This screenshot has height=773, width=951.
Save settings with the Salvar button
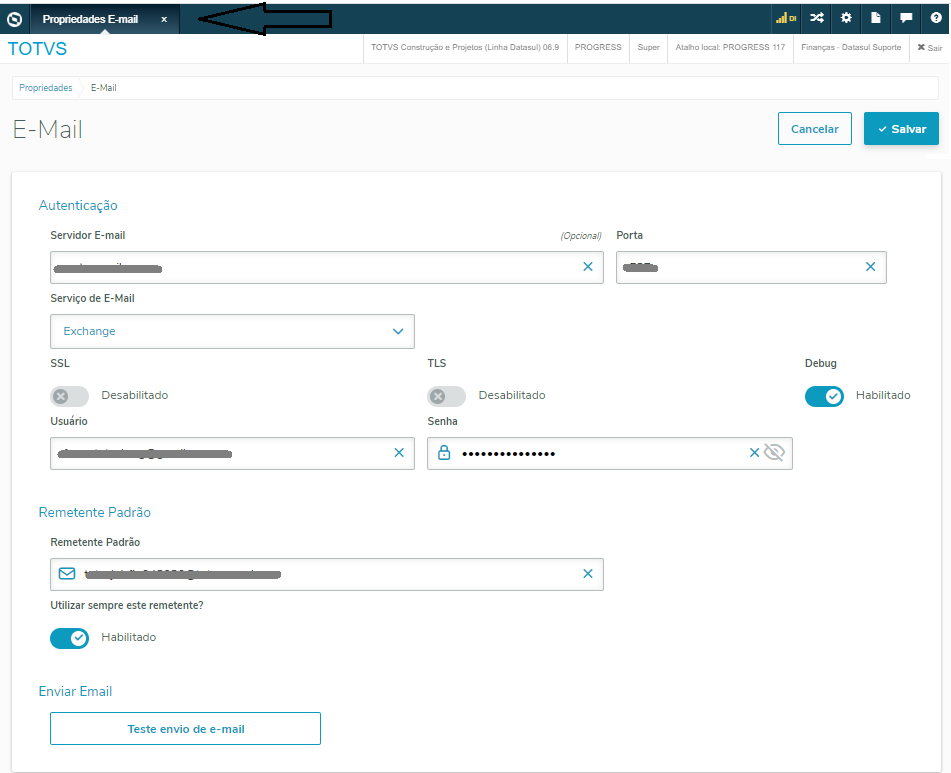click(901, 129)
